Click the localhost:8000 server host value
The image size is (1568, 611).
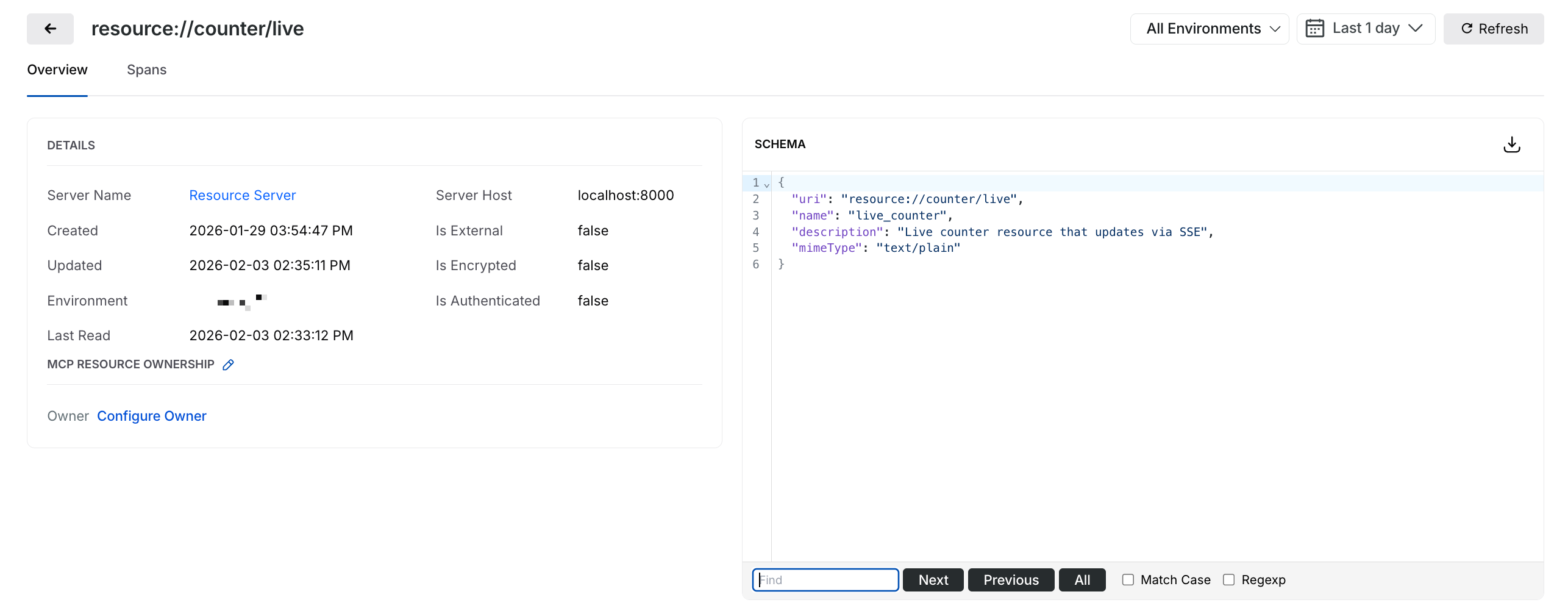coord(625,195)
